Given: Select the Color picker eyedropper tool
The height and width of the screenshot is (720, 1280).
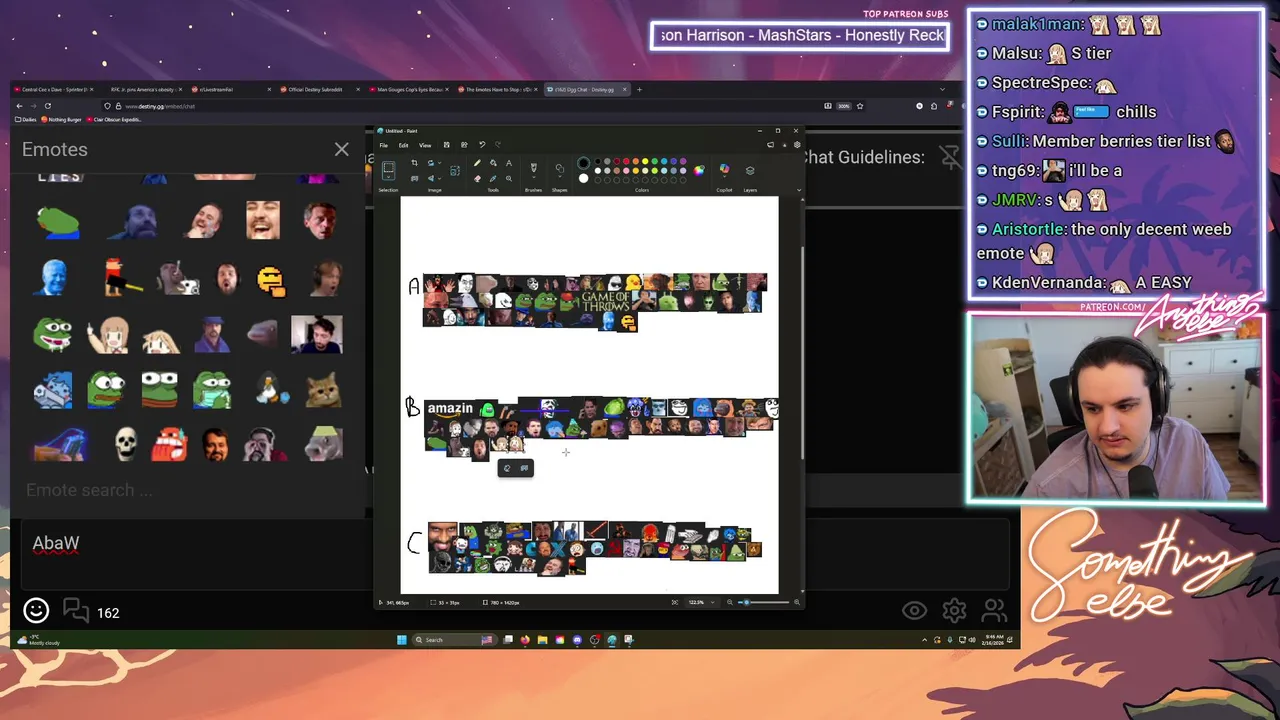Looking at the screenshot, I should click(x=493, y=178).
